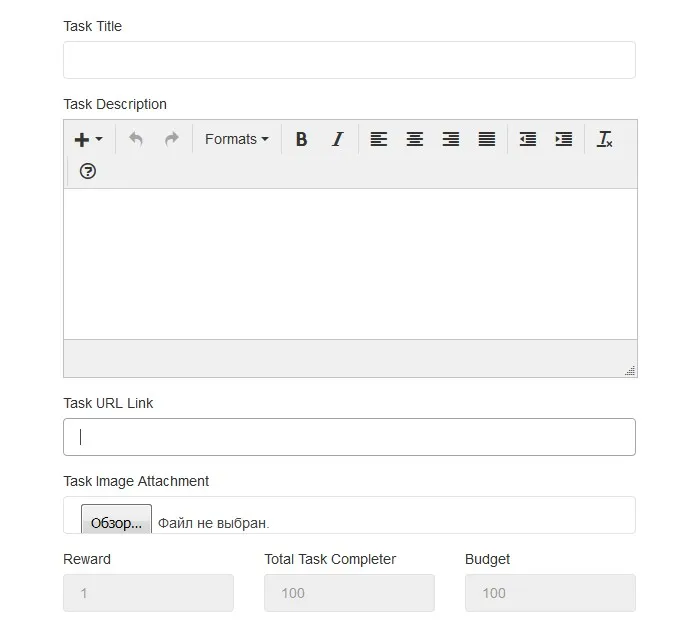Align text center

[x=415, y=139]
